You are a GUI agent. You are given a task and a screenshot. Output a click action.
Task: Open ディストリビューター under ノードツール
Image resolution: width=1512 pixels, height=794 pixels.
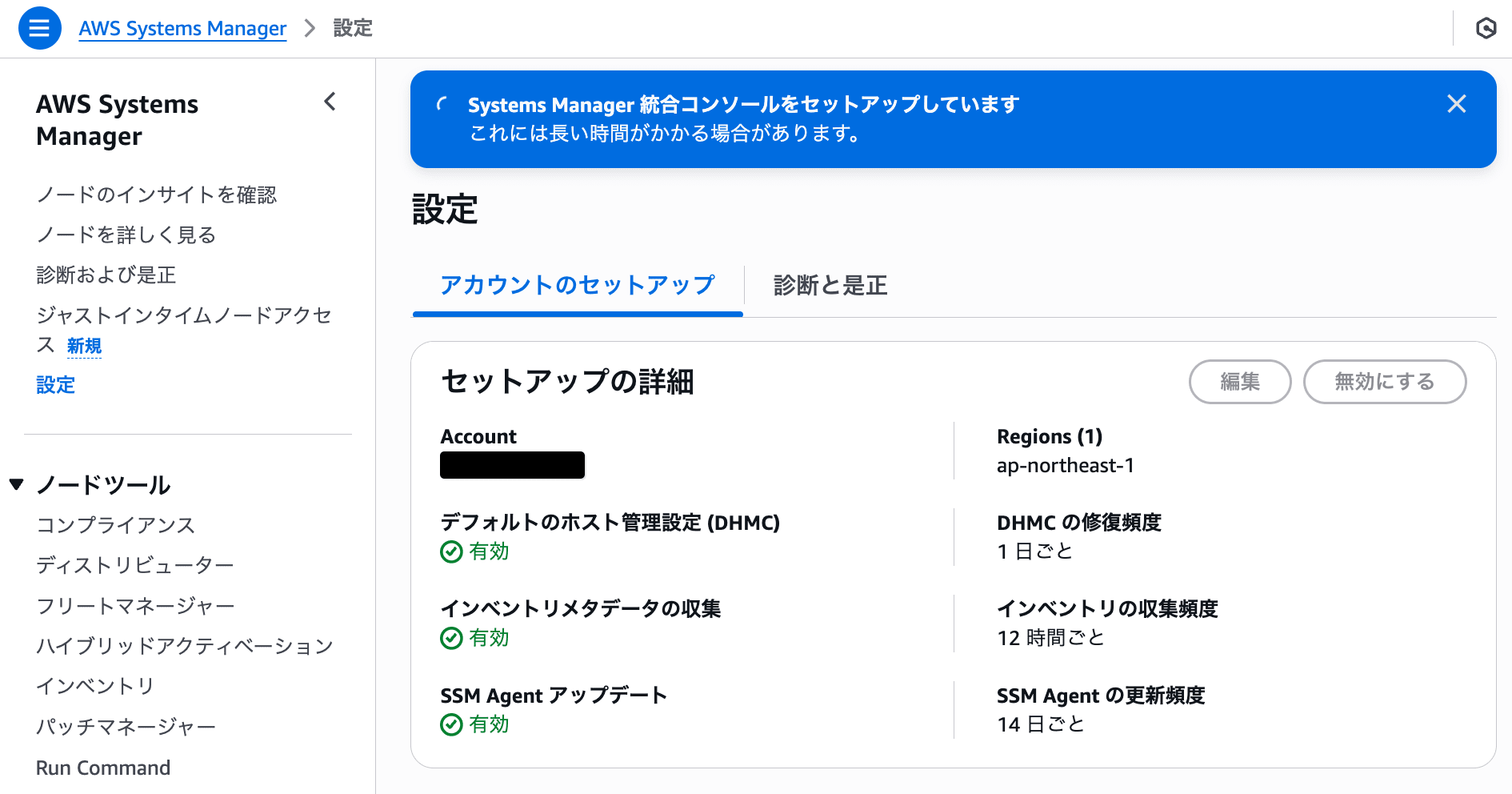point(135,565)
